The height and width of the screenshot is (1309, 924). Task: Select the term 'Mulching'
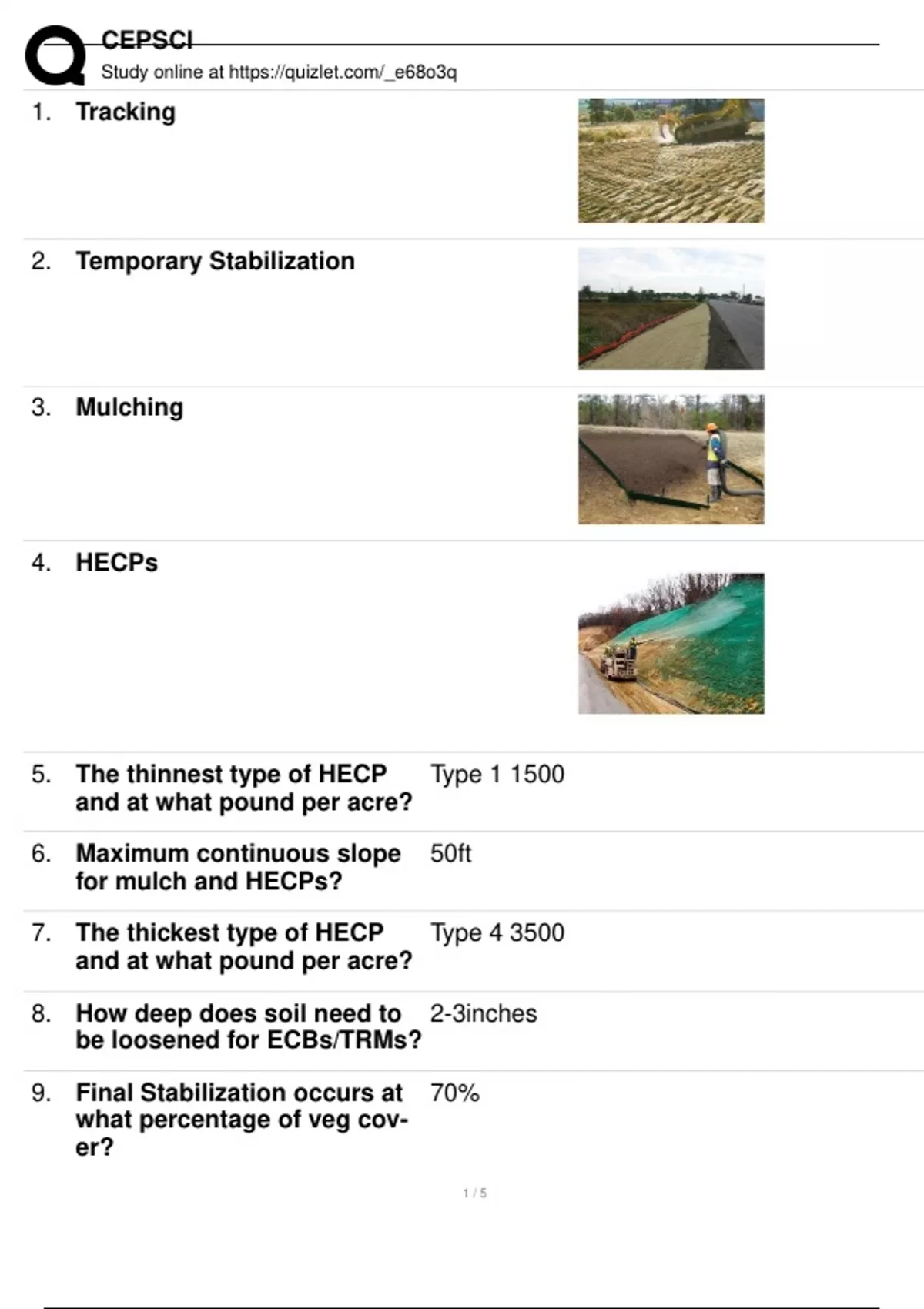pos(129,407)
